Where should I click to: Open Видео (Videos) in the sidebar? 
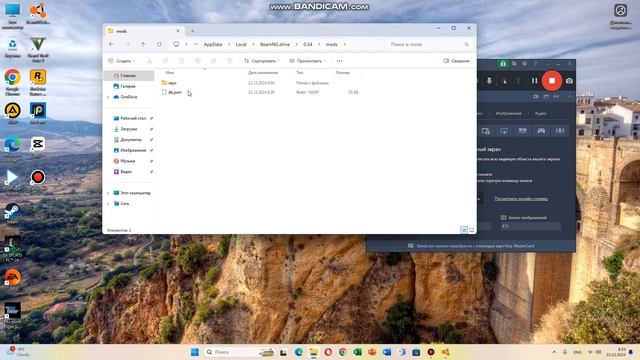130,172
